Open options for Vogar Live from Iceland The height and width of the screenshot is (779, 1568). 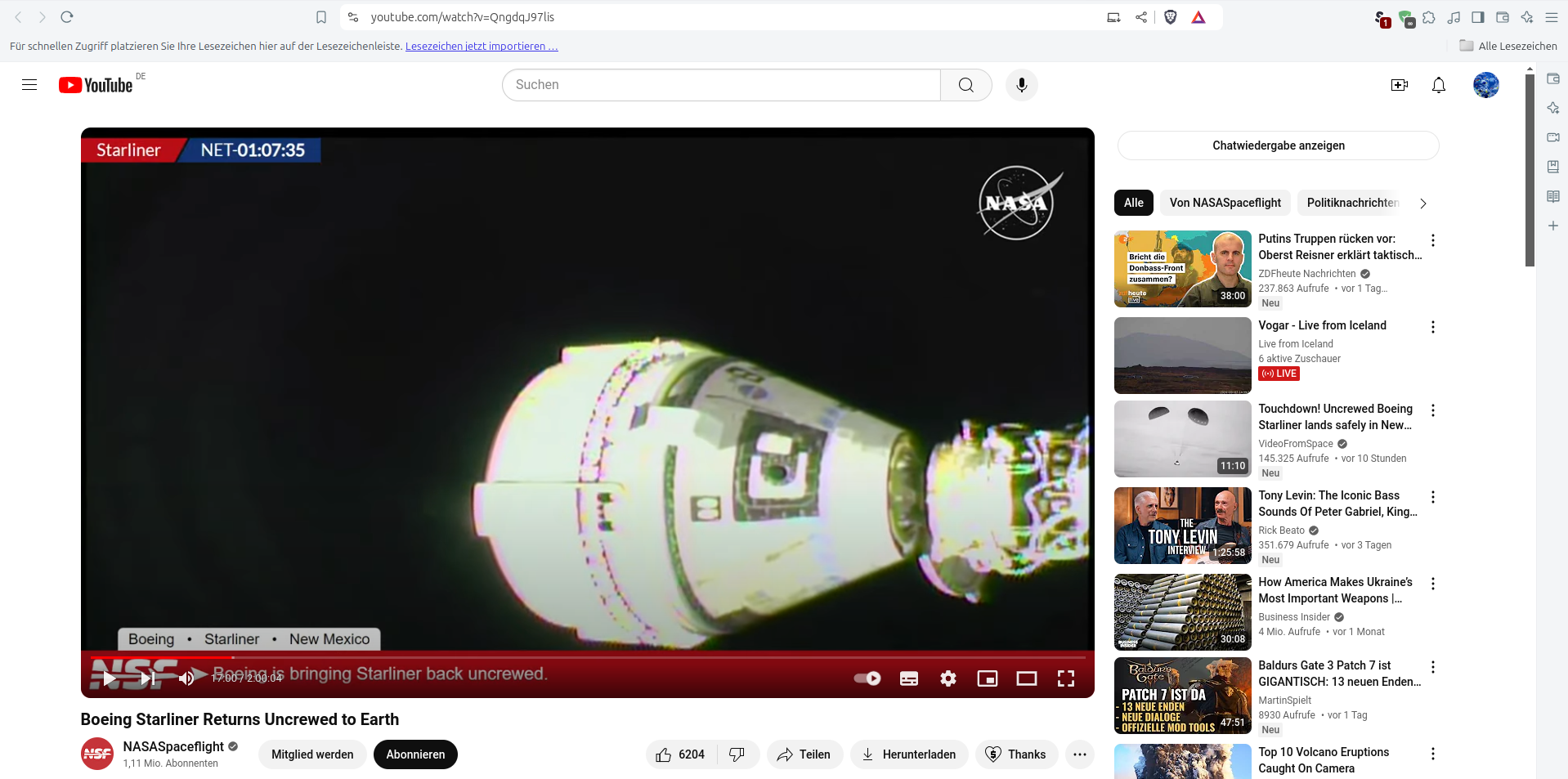click(1432, 327)
